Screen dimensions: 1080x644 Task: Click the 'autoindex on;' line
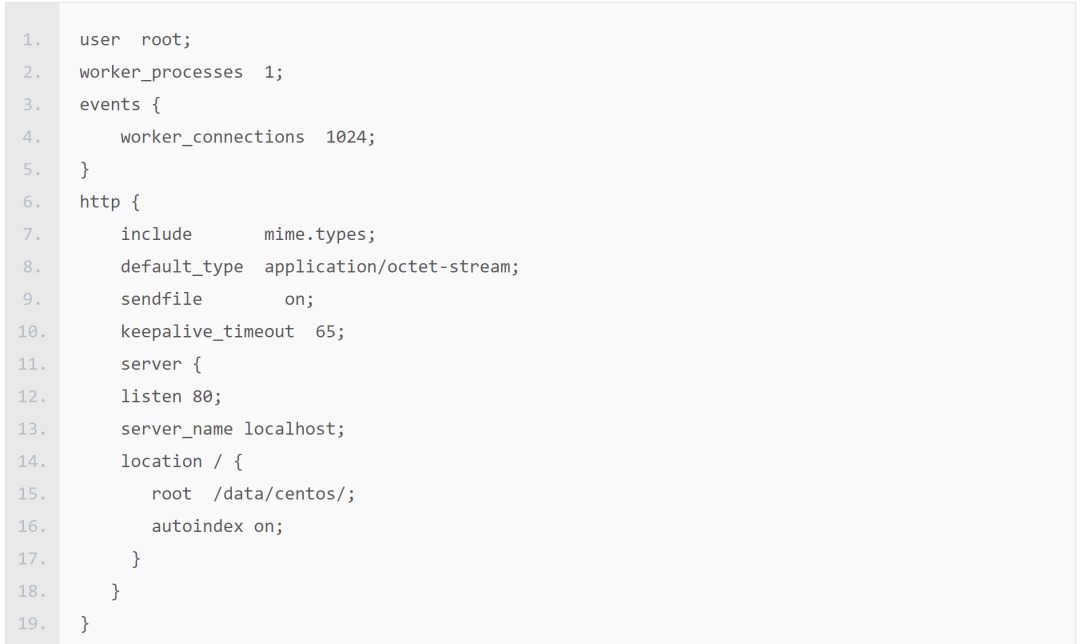click(218, 526)
